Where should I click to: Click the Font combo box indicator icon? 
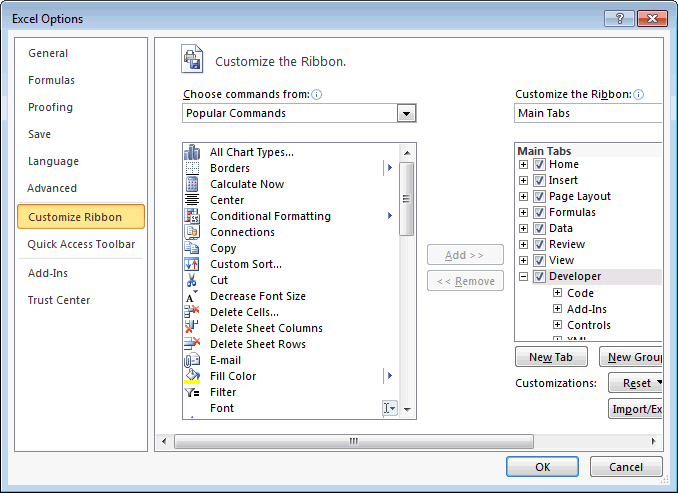point(389,408)
